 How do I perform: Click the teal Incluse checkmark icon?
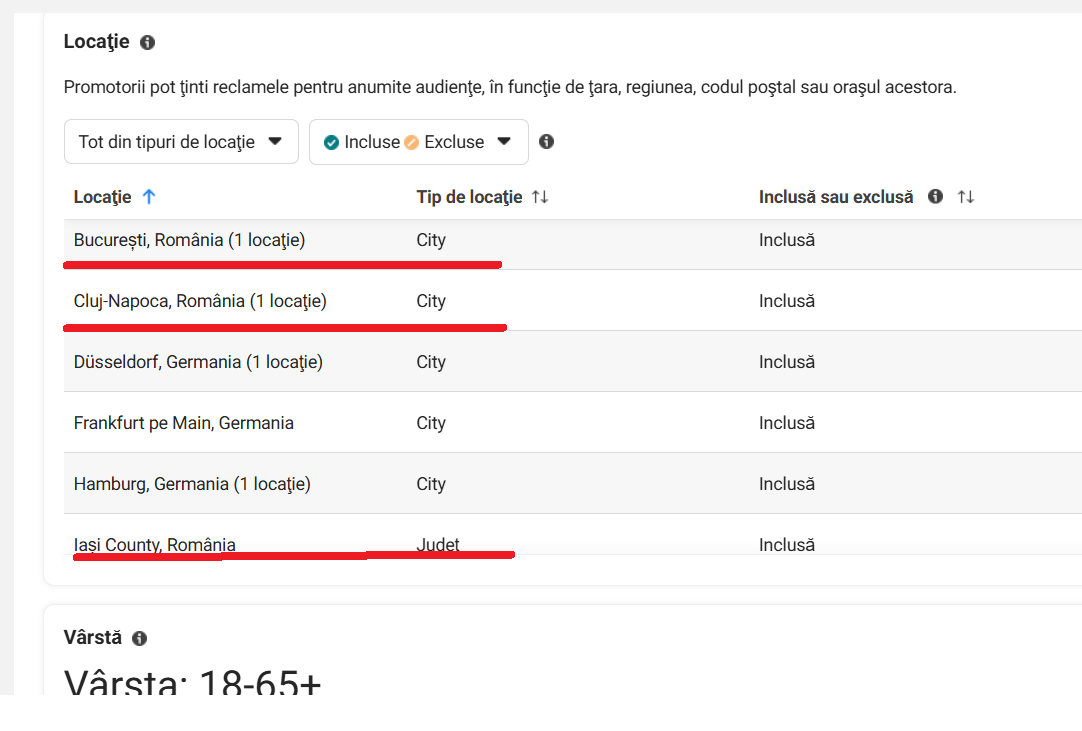pyautogui.click(x=331, y=142)
